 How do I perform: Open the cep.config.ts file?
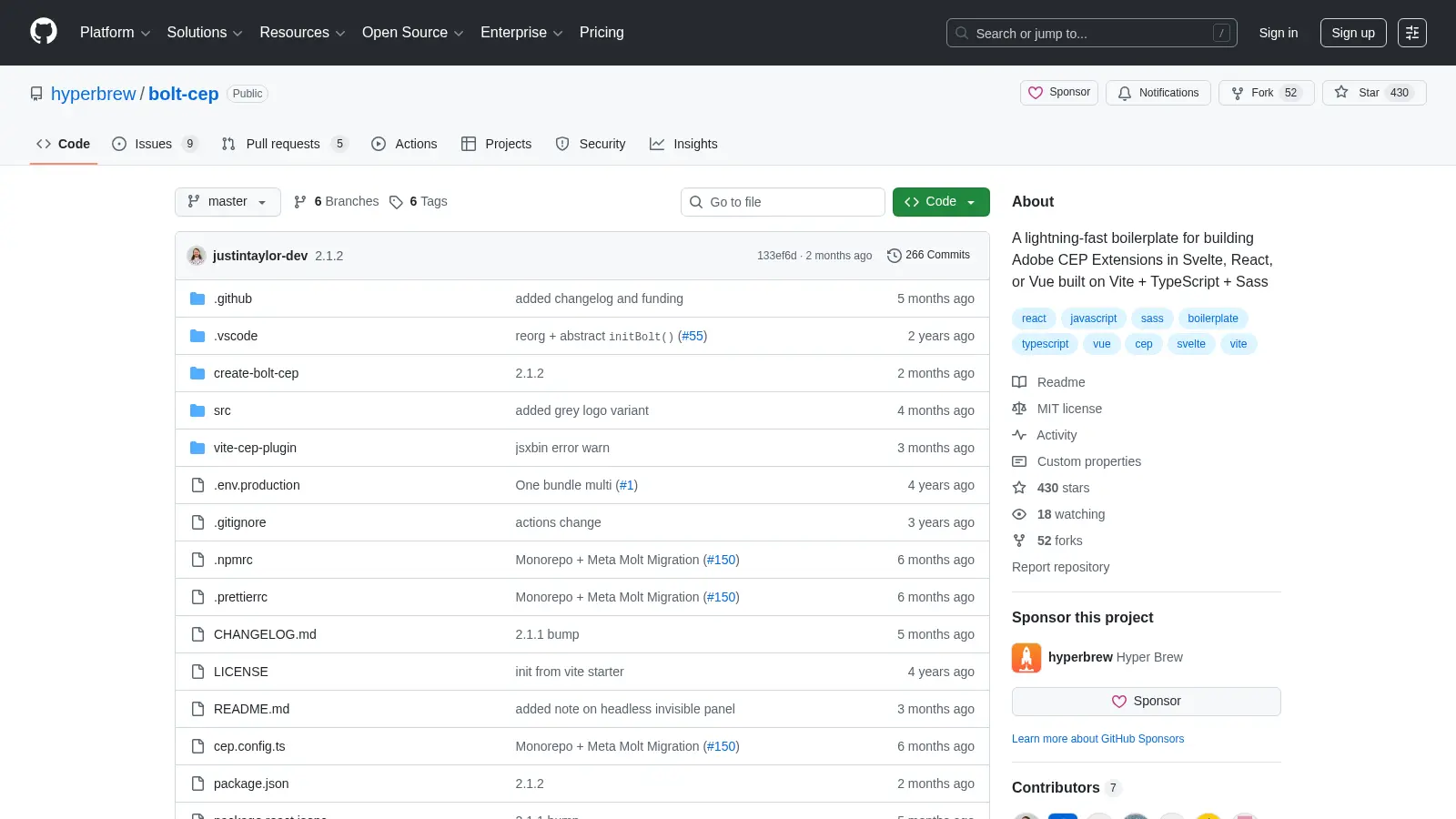[x=249, y=746]
